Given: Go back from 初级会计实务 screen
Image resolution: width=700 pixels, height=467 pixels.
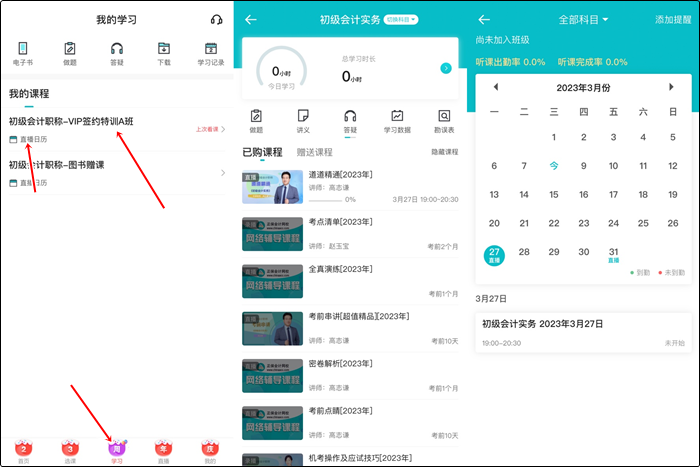Looking at the screenshot, I should [x=251, y=19].
